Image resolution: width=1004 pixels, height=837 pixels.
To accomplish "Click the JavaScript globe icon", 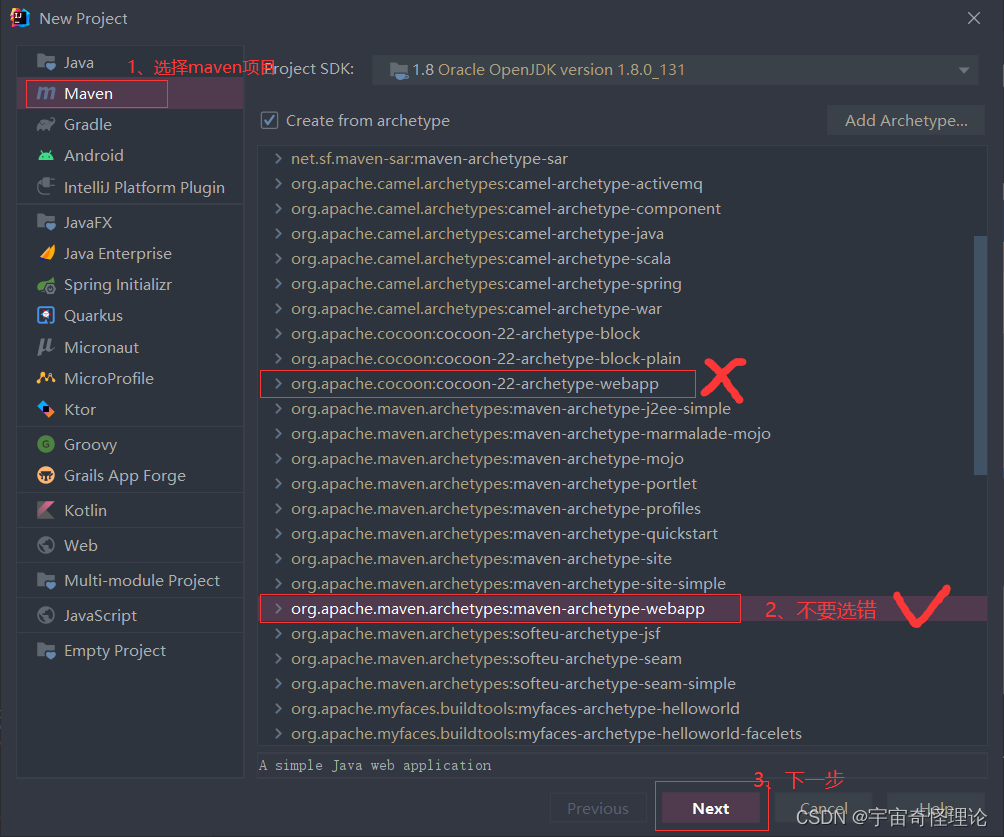I will (46, 615).
